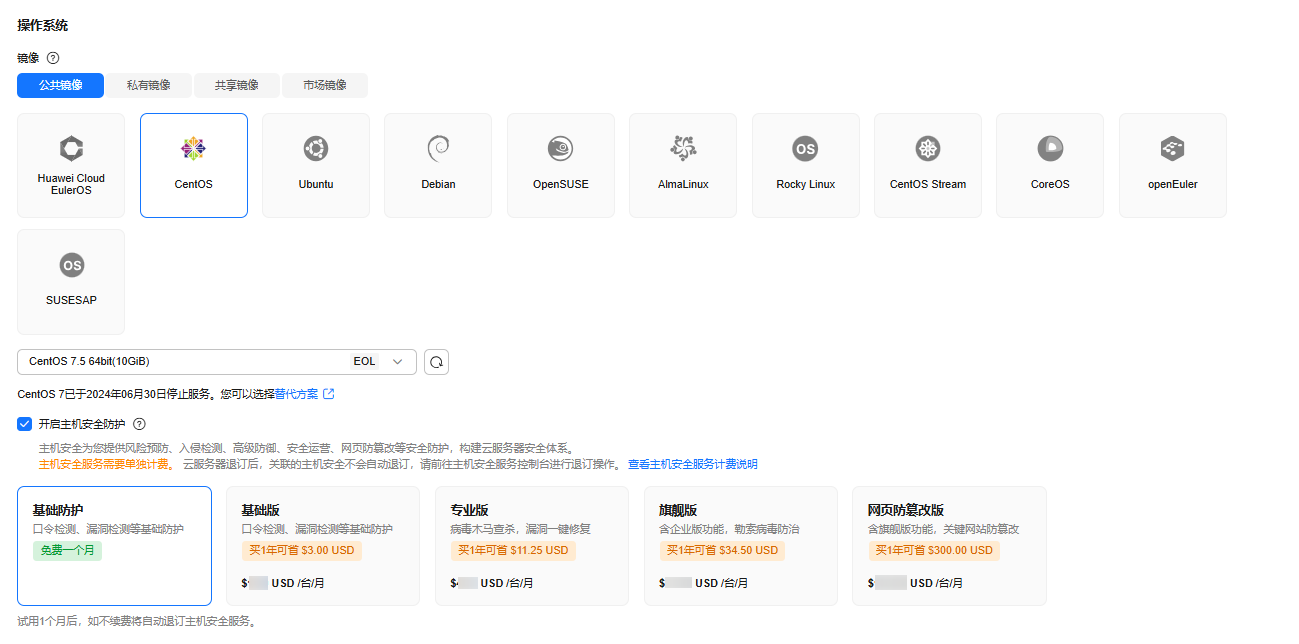The image size is (1299, 644).
Task: Click the 主机安全服务需要单独计费 warning text
Action: [x=104, y=464]
